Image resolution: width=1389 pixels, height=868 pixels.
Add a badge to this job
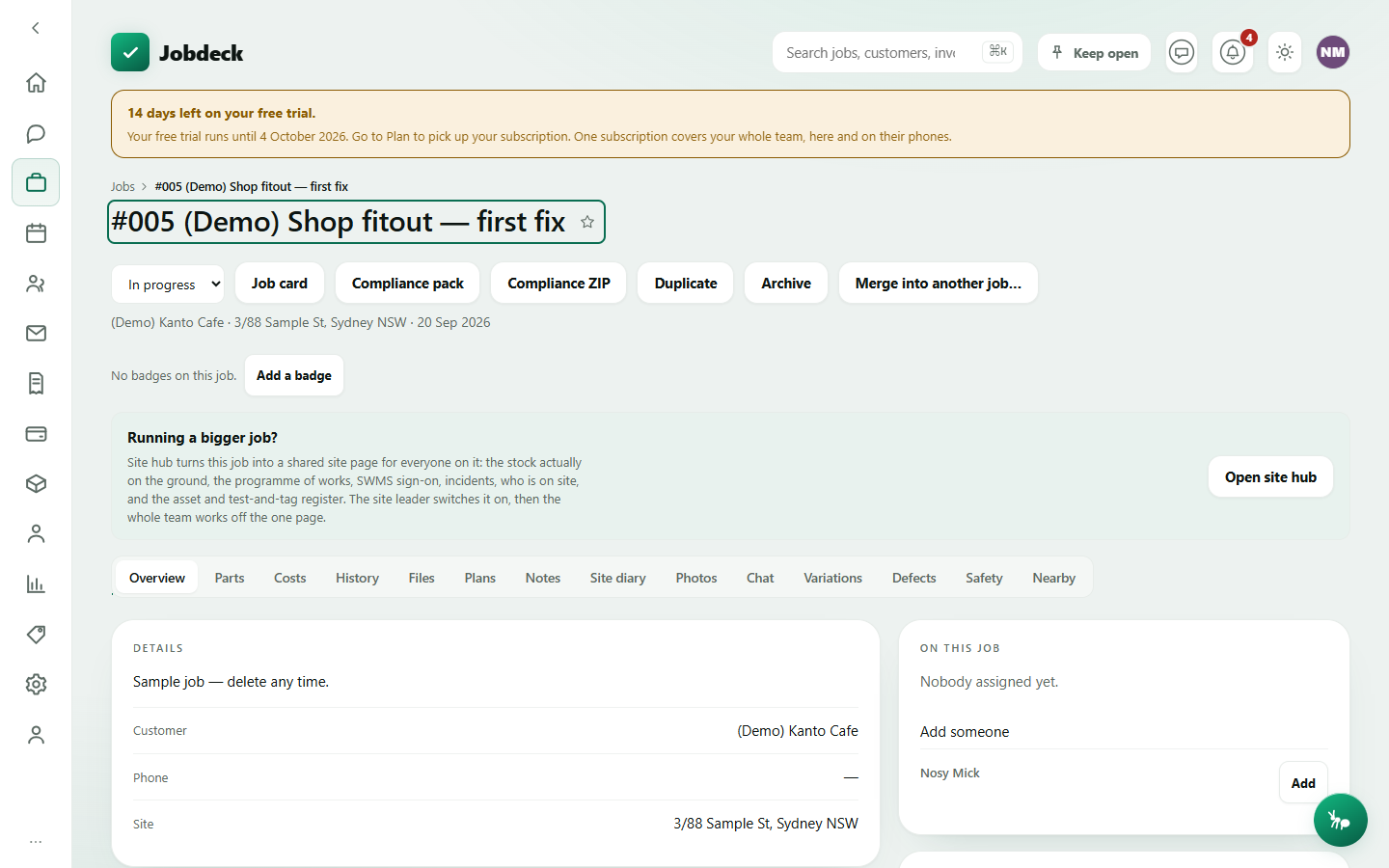point(294,375)
